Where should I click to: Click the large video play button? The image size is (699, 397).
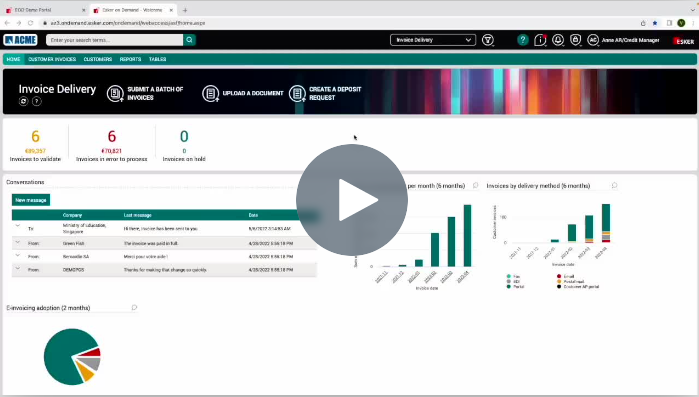(x=352, y=200)
